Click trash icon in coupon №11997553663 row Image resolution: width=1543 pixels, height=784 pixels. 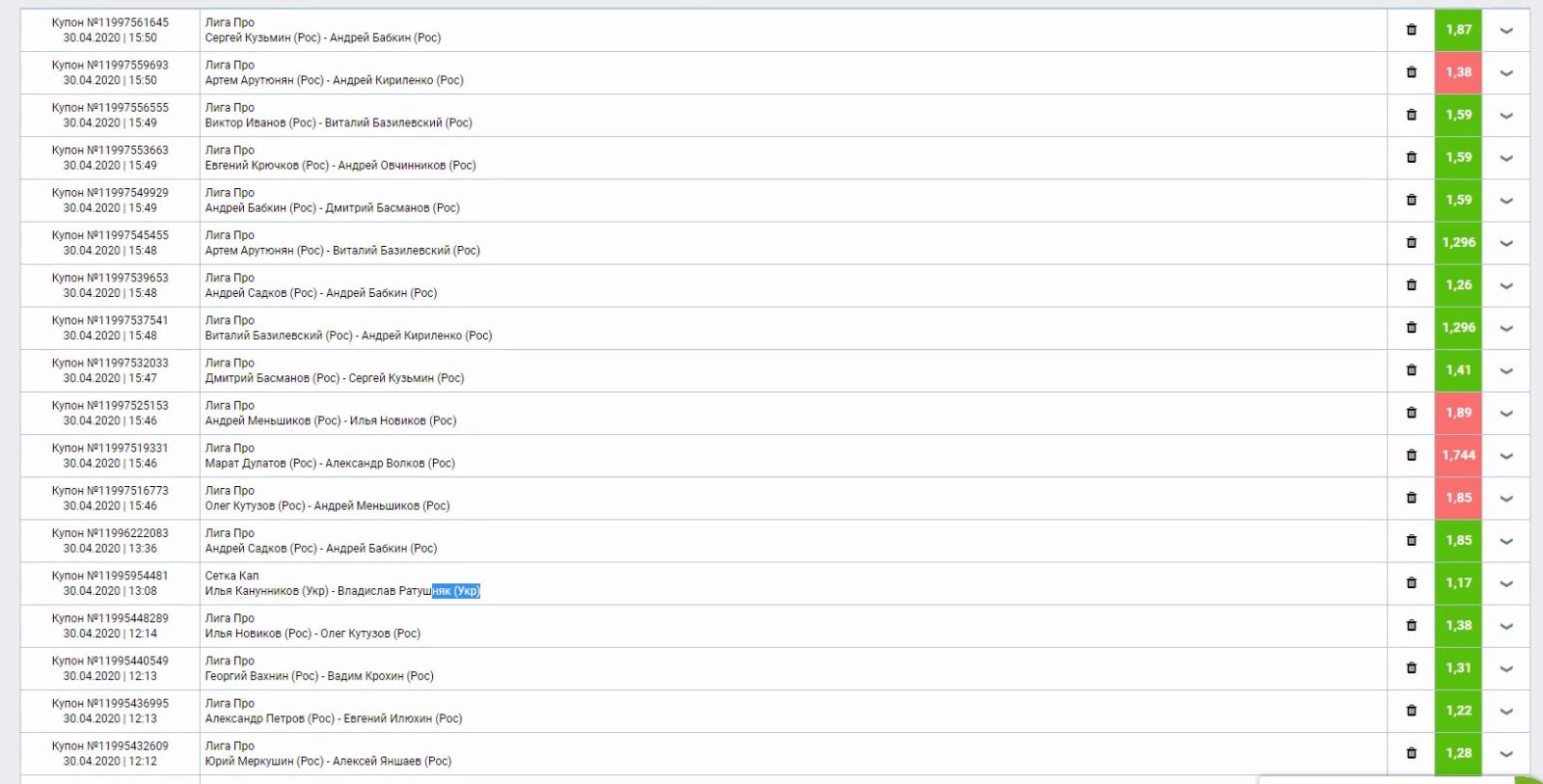pos(1411,157)
